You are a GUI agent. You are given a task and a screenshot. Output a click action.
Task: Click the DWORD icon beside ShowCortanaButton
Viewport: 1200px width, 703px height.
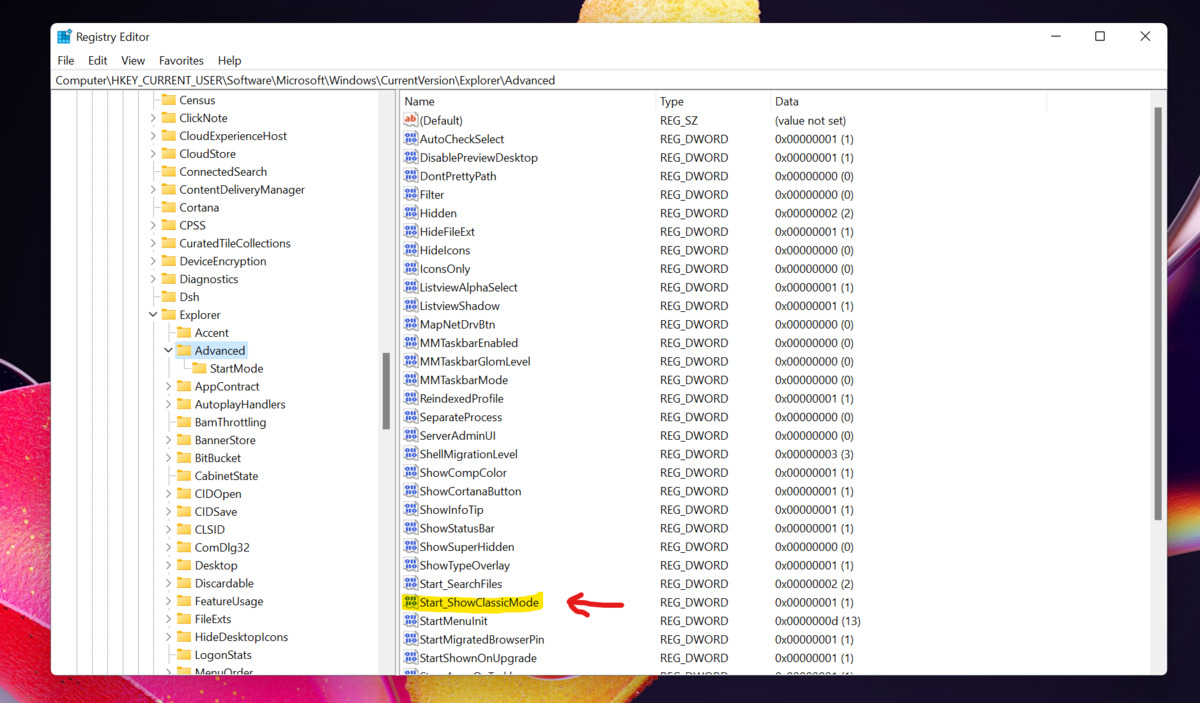click(x=410, y=491)
